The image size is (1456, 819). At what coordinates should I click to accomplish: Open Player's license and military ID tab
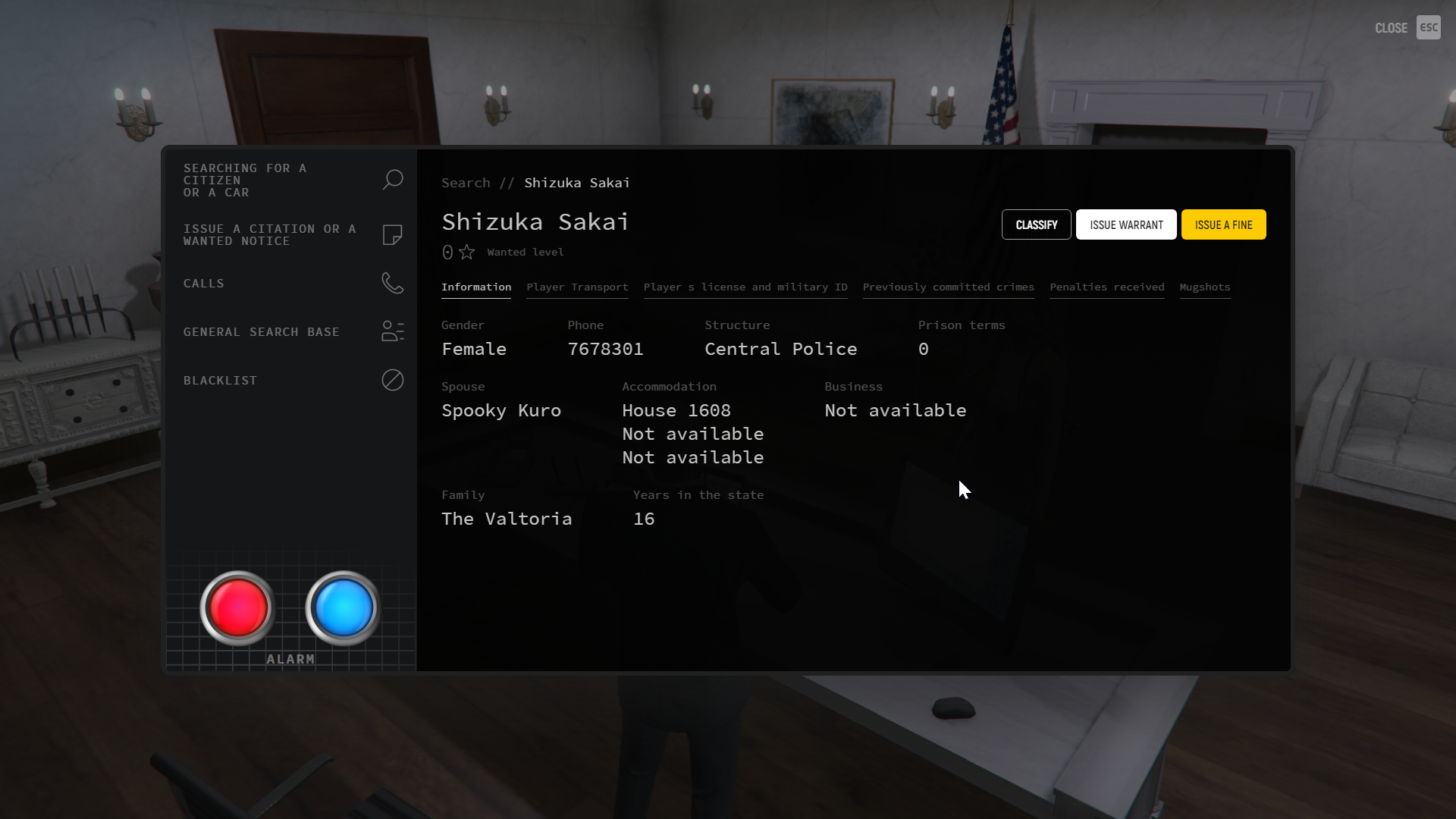click(745, 287)
